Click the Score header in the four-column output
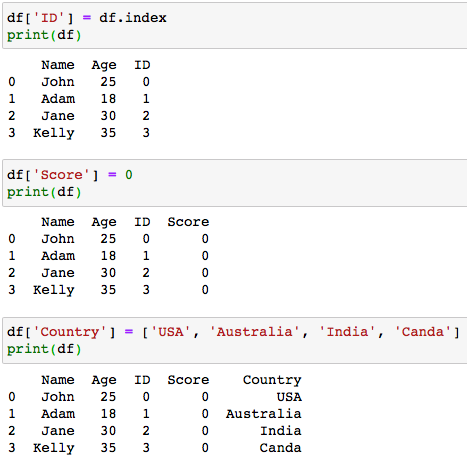Image resolution: width=467 pixels, height=459 pixels. click(x=188, y=222)
